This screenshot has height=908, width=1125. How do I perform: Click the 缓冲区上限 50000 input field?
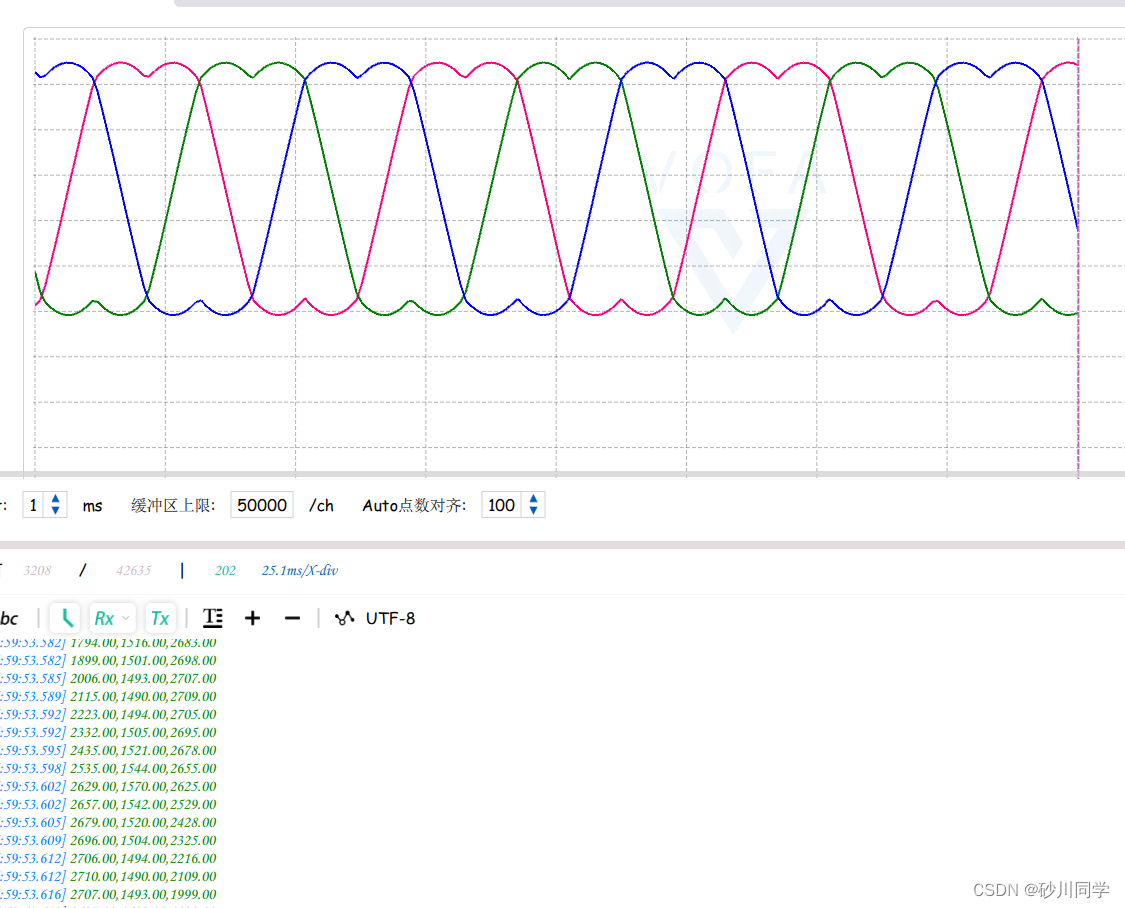pyautogui.click(x=261, y=505)
